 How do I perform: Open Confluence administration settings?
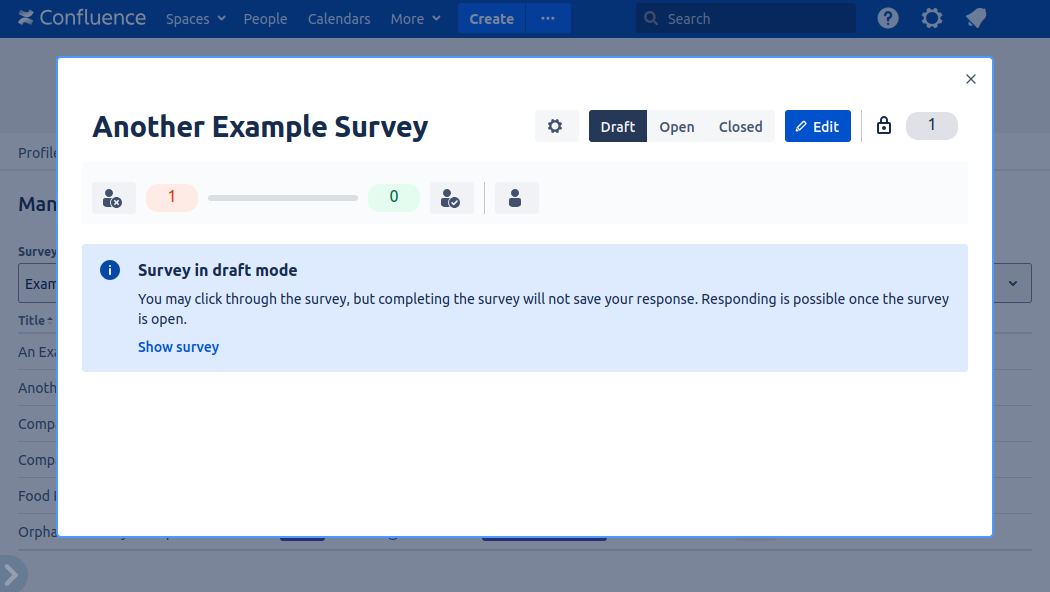coord(932,18)
